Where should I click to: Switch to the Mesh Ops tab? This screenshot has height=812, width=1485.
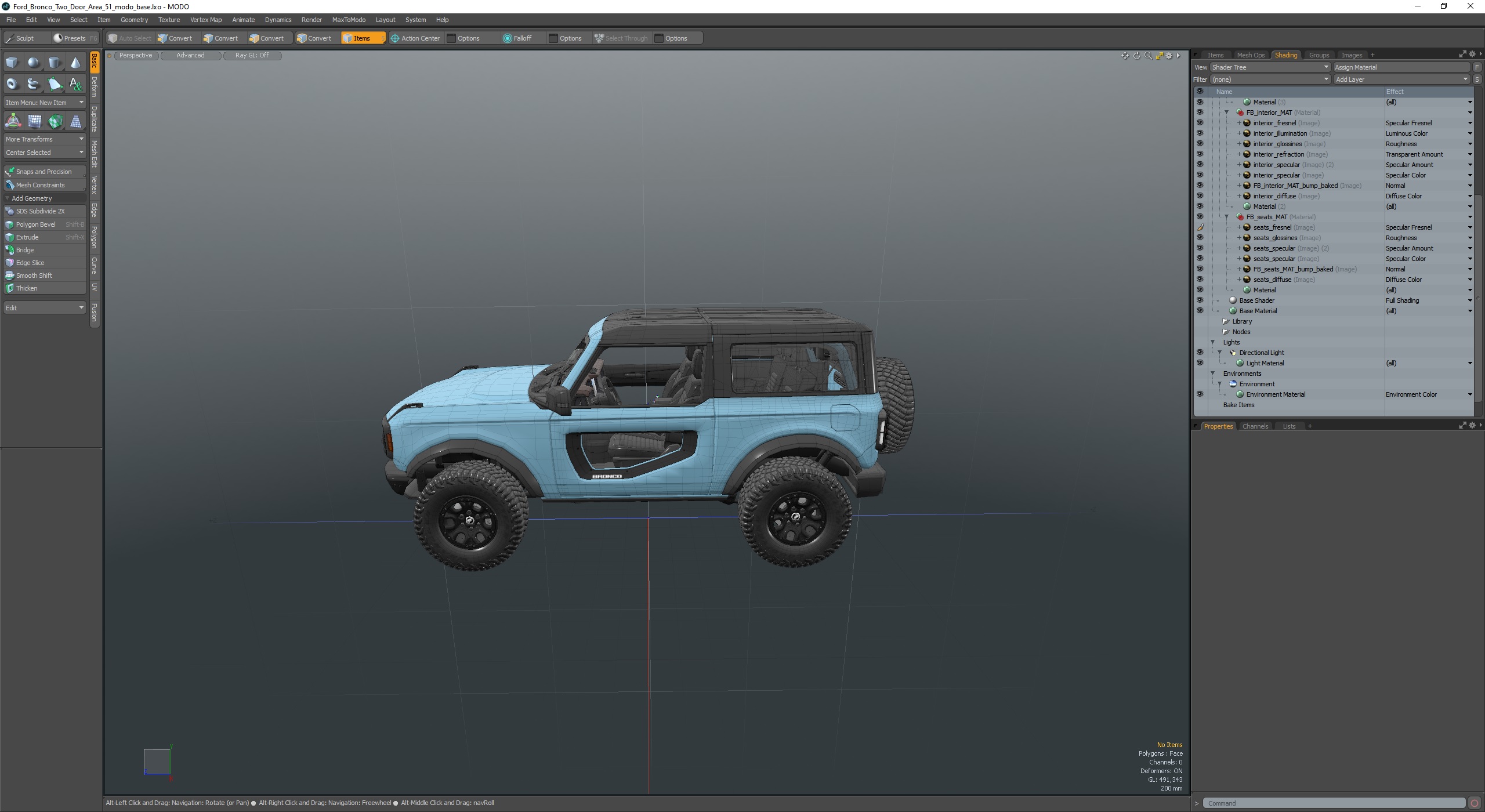click(1251, 55)
